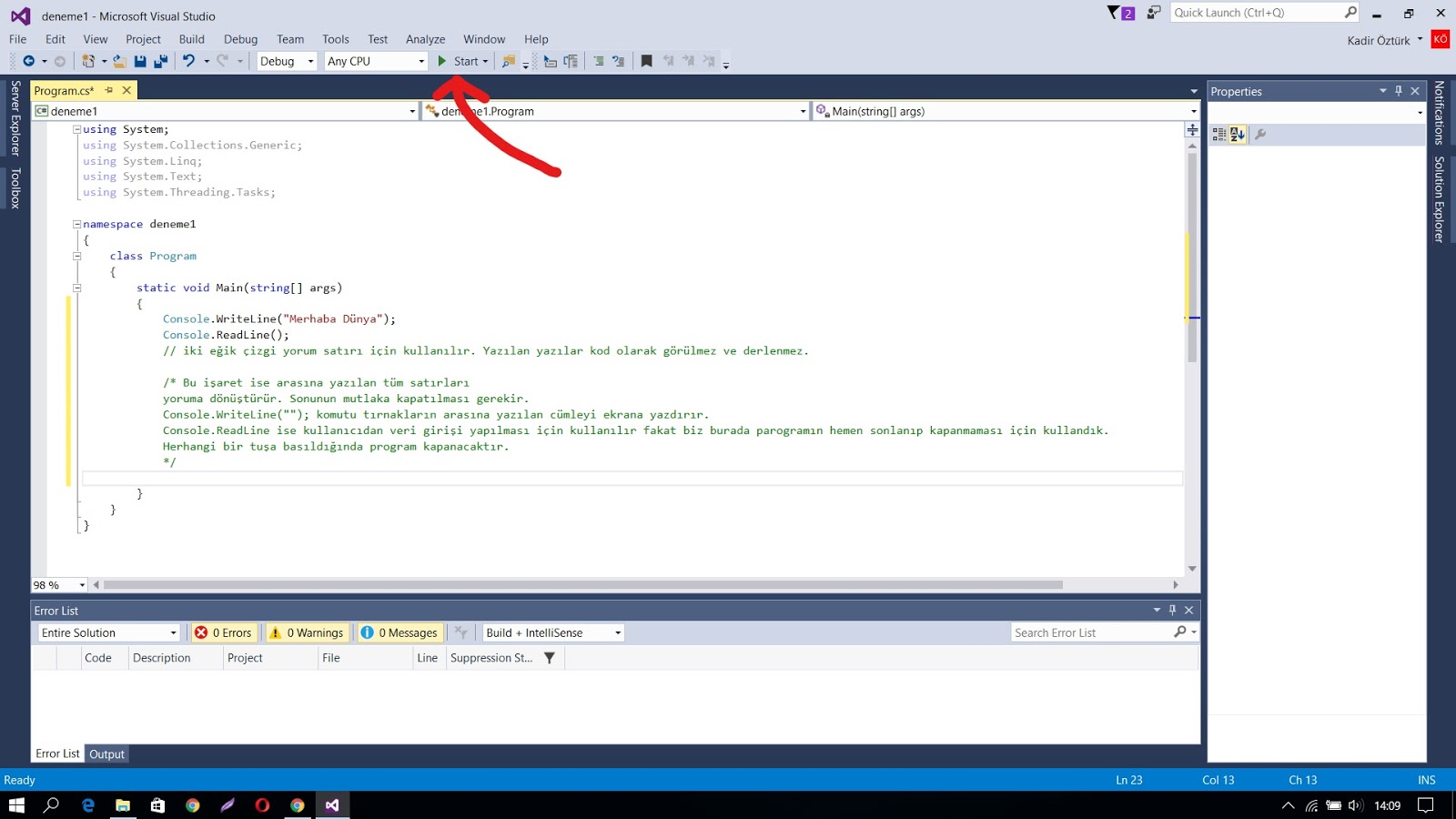The height and width of the screenshot is (819, 1456).
Task: Click the Properties object selector dropdown
Action: pyautogui.click(x=1317, y=112)
